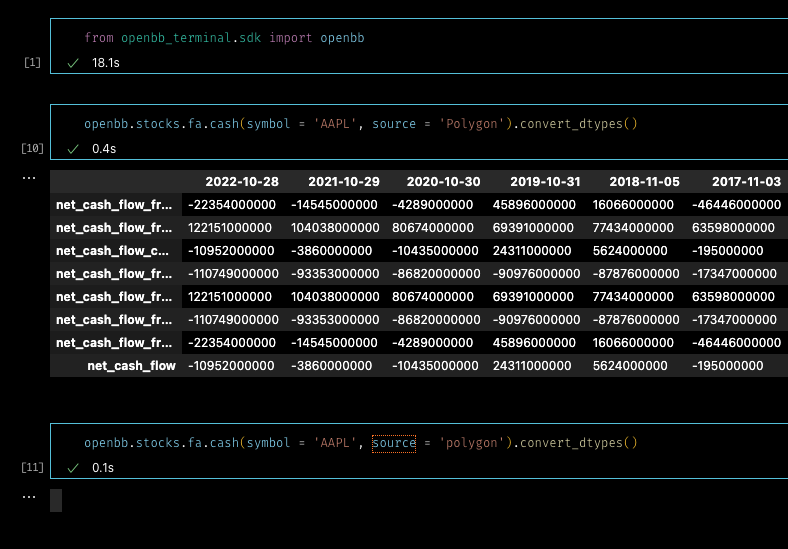Screen dimensions: 788x549
Task: Place cursor on openbb_terminal in import line
Action: pyautogui.click(x=176, y=38)
